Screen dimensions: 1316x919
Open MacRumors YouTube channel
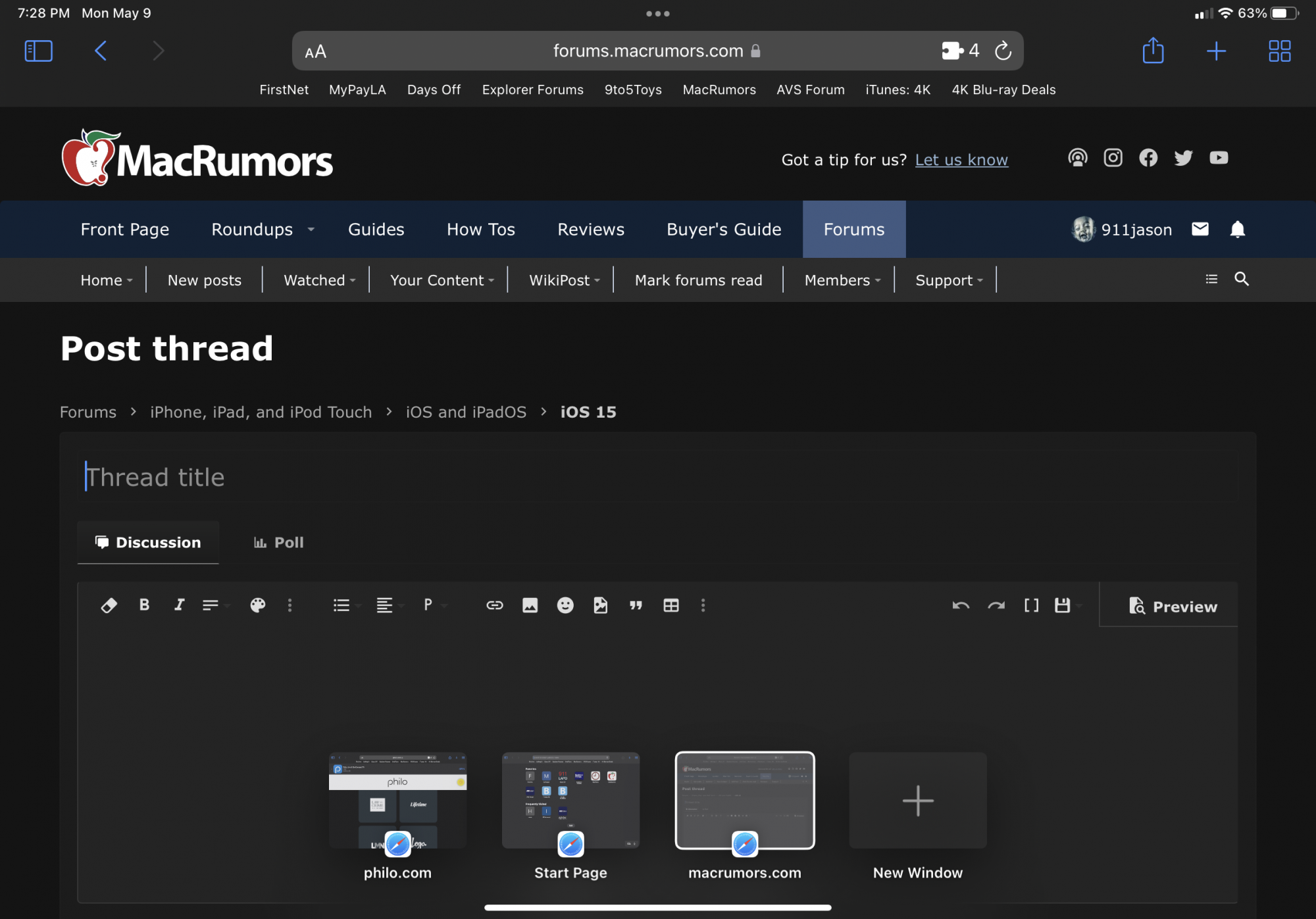[1219, 158]
